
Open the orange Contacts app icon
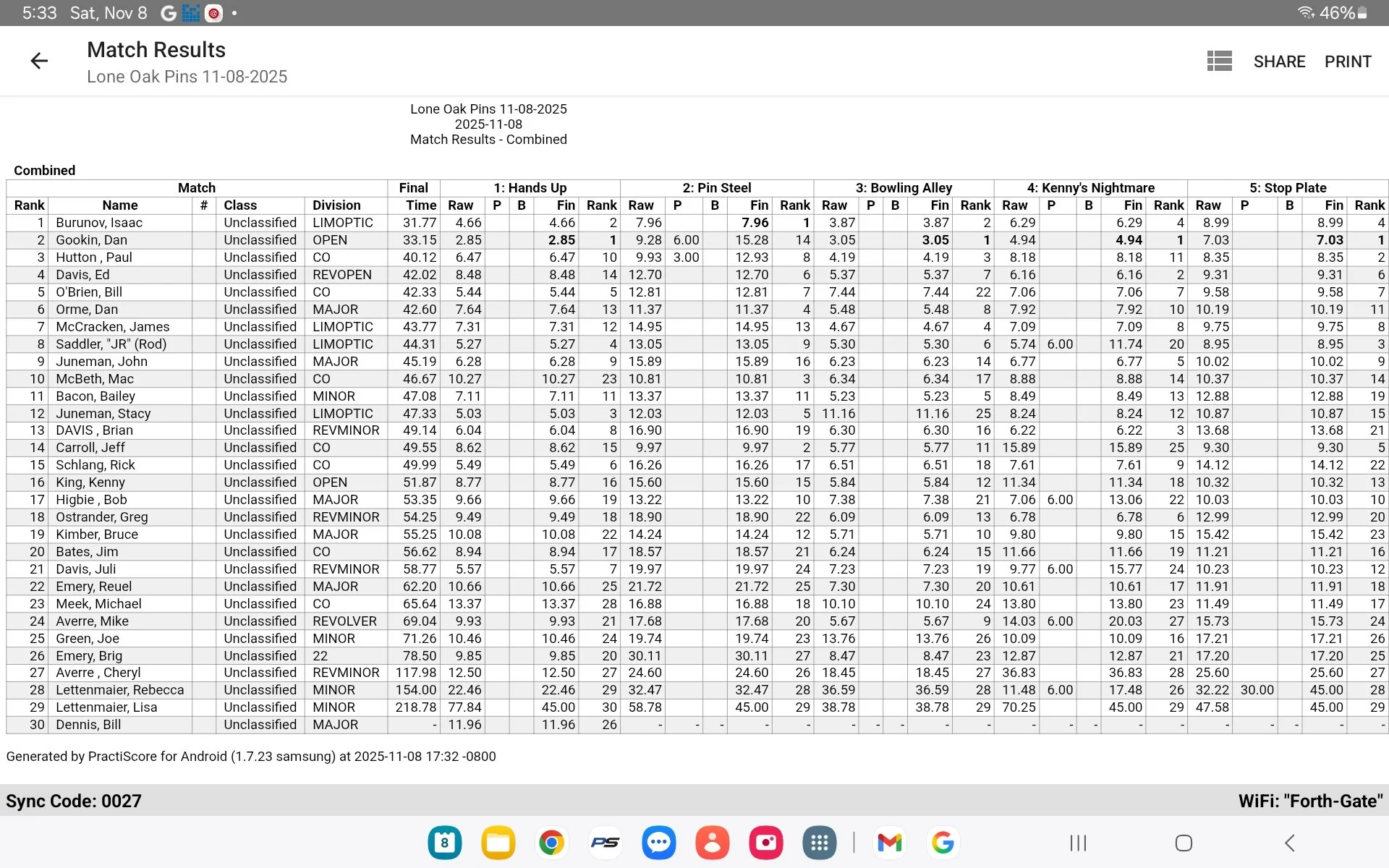713,843
